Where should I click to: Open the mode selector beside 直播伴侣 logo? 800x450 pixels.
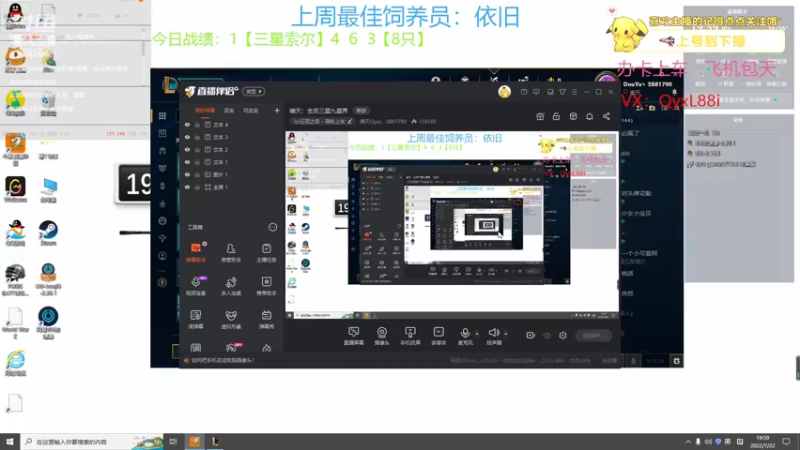click(x=254, y=91)
